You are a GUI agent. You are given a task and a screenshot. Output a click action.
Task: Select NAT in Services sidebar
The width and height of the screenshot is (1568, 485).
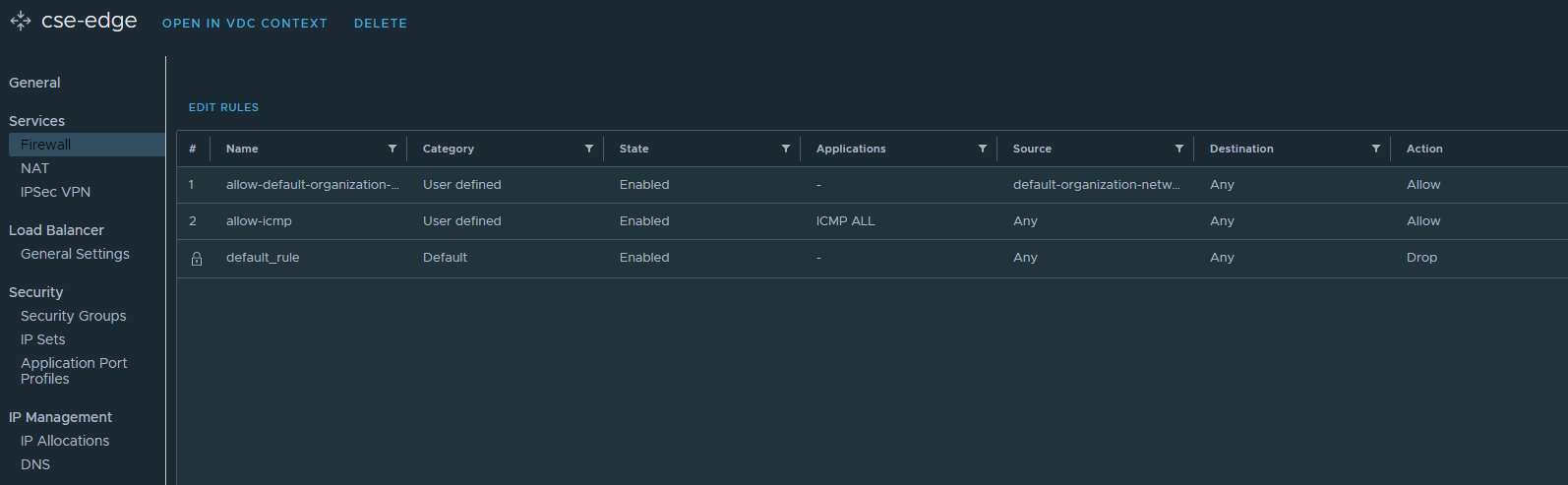coord(34,168)
